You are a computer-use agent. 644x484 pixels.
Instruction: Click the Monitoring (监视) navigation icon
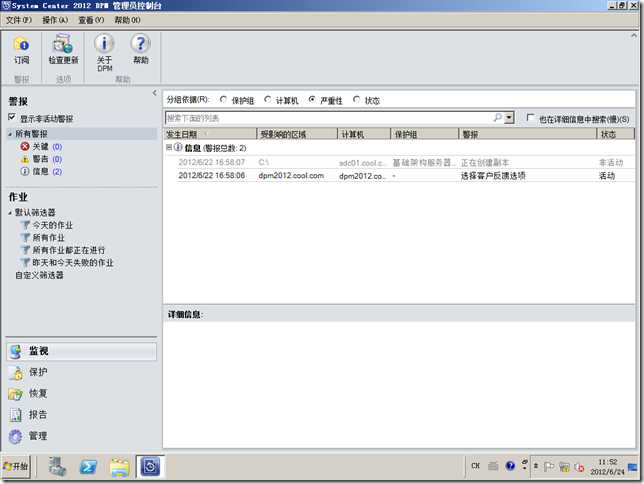pyautogui.click(x=16, y=352)
